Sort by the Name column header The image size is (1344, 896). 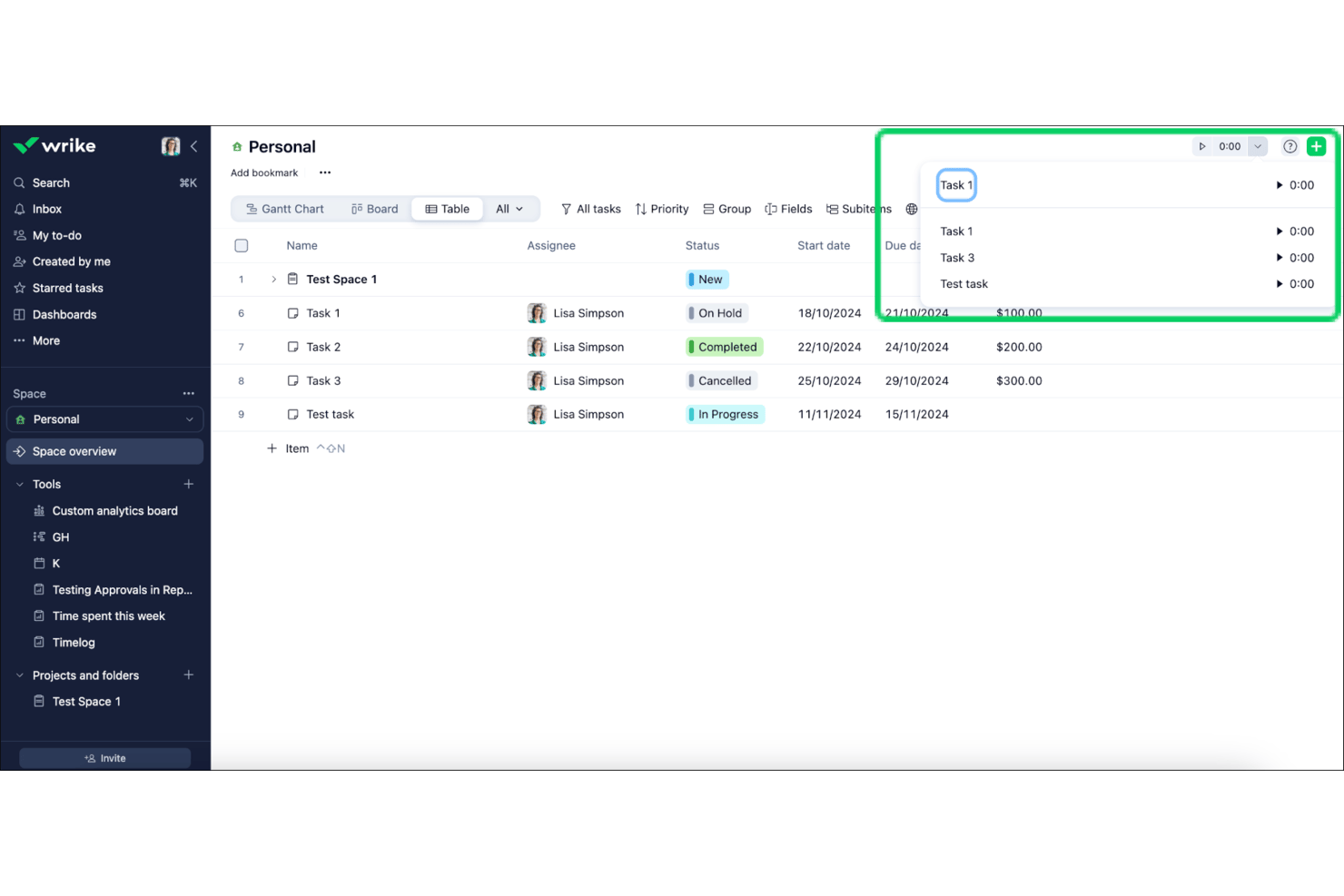[302, 246]
